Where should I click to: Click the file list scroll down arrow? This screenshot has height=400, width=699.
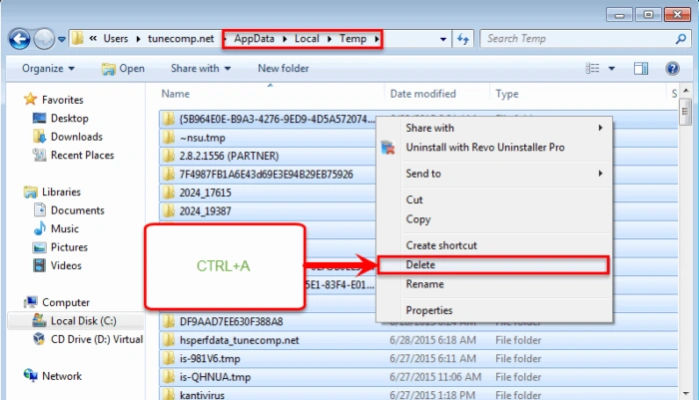[x=686, y=393]
